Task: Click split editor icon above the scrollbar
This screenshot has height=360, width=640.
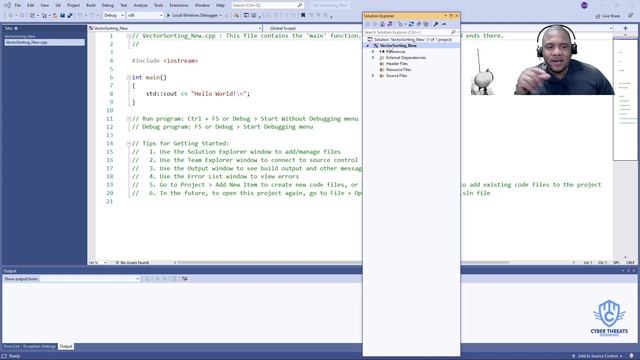Action: click(625, 28)
